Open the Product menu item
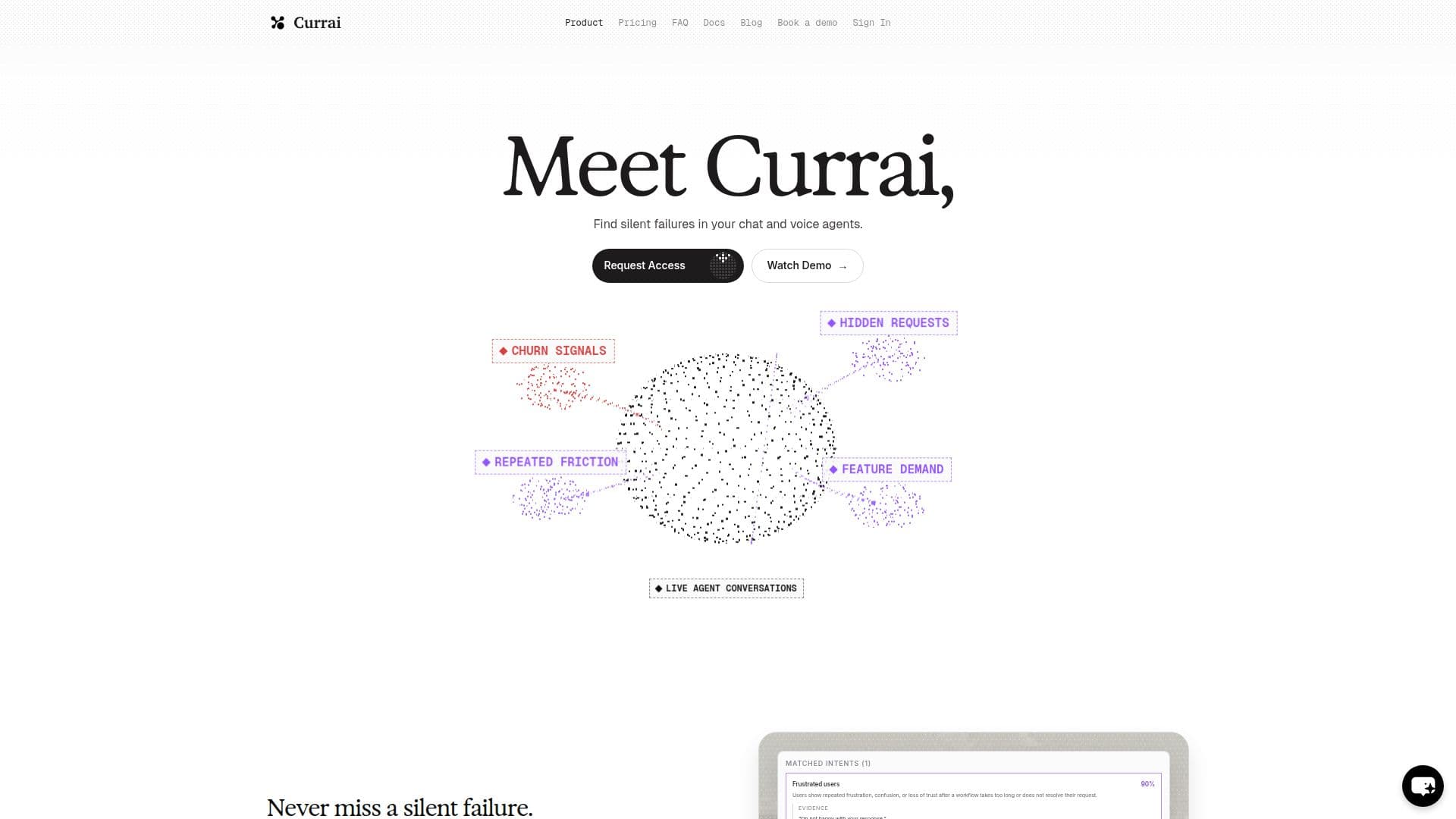The image size is (1456, 819). point(584,23)
